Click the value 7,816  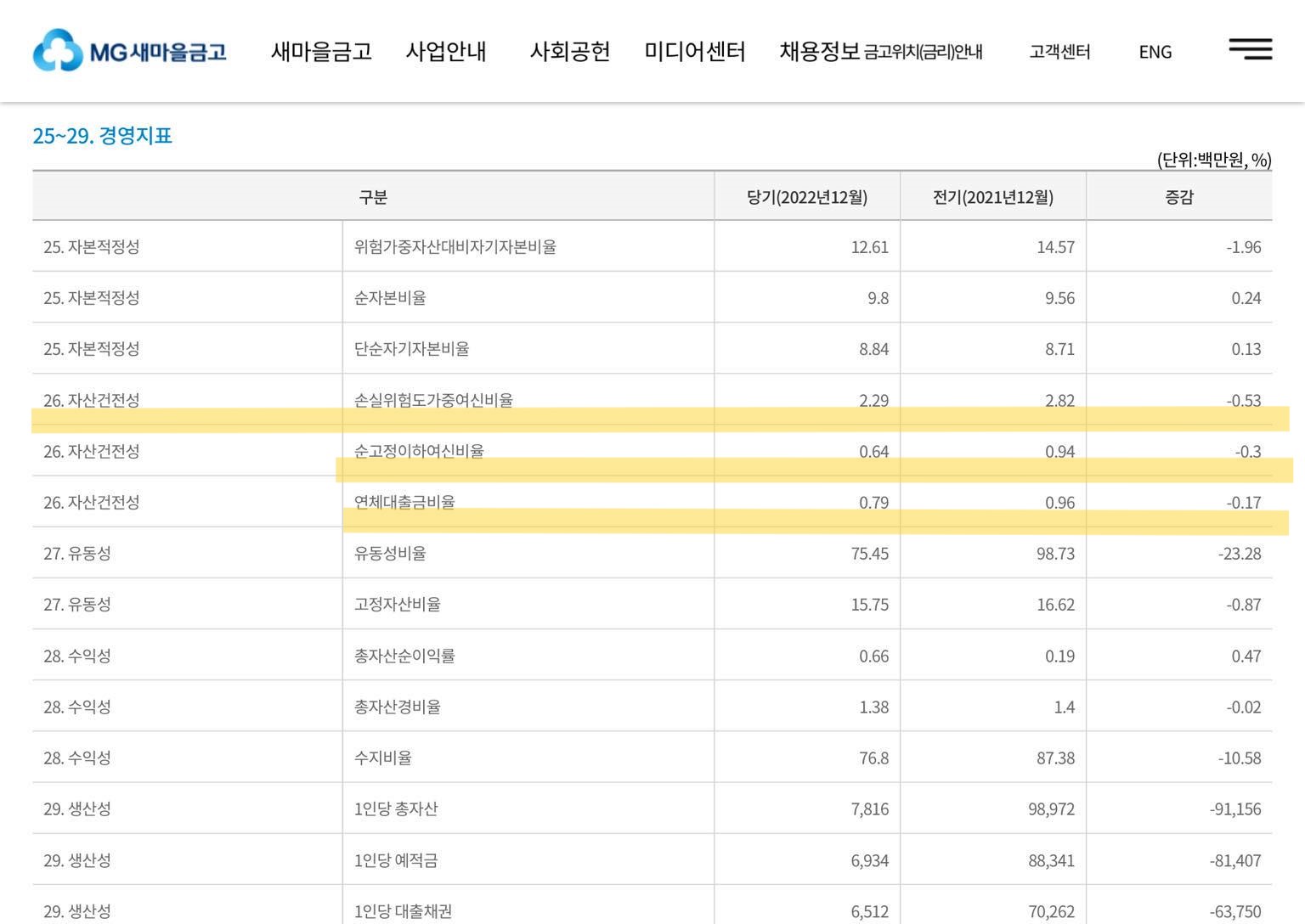[870, 808]
